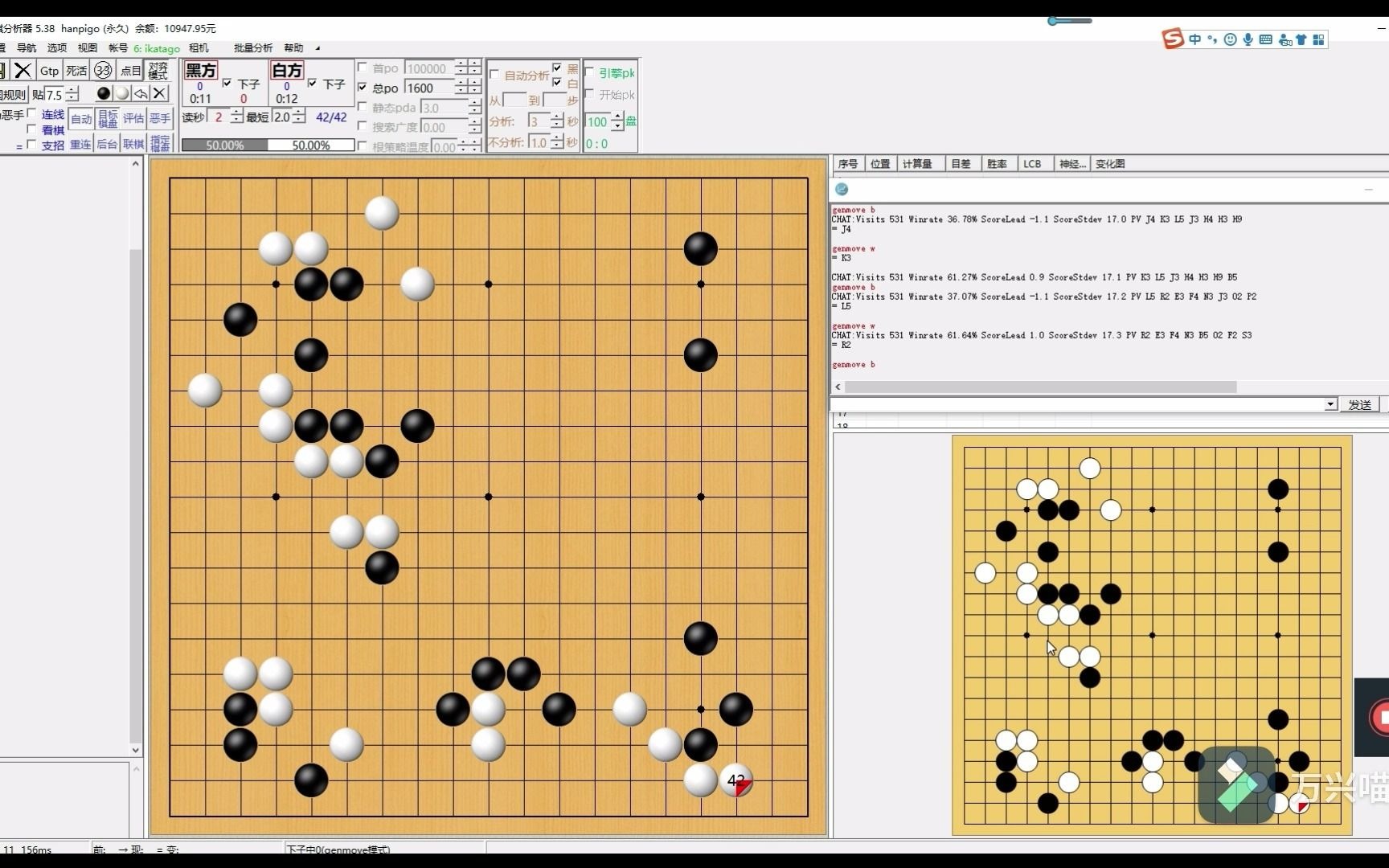This screenshot has height=868, width=1389.
Task: Open the 选项 menu
Action: coord(56,47)
